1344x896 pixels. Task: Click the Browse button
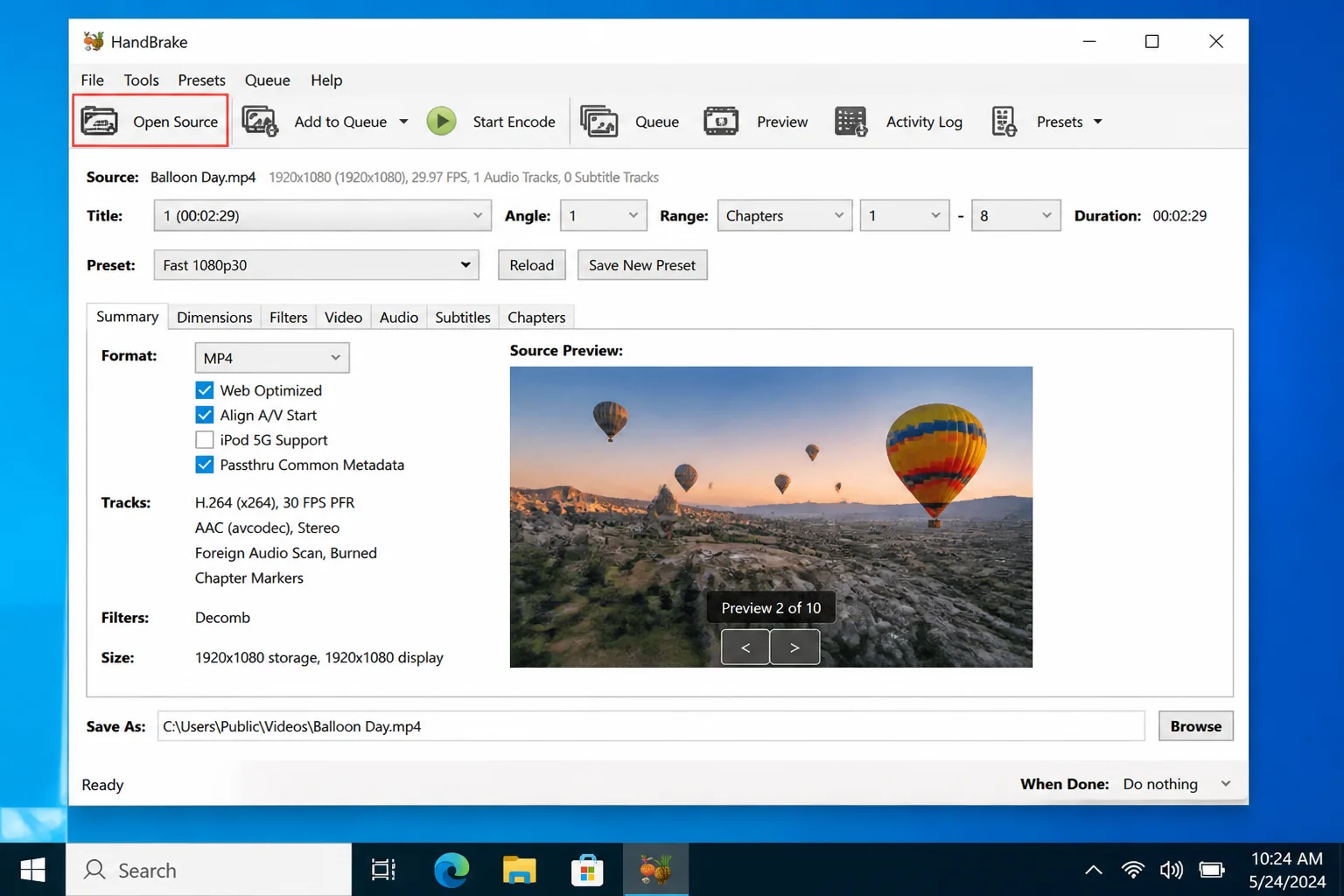click(x=1195, y=726)
